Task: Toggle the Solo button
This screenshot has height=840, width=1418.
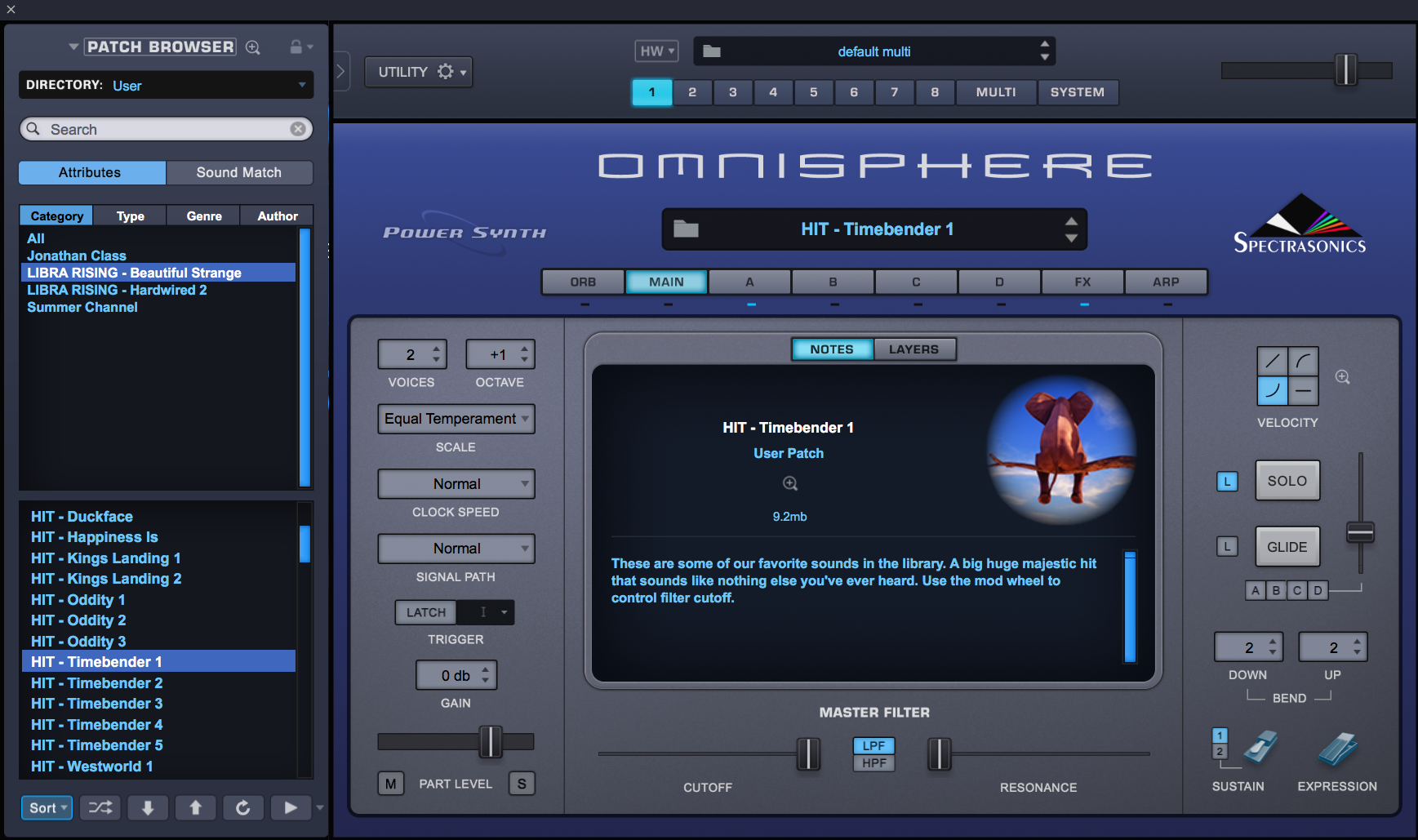Action: coord(1287,481)
